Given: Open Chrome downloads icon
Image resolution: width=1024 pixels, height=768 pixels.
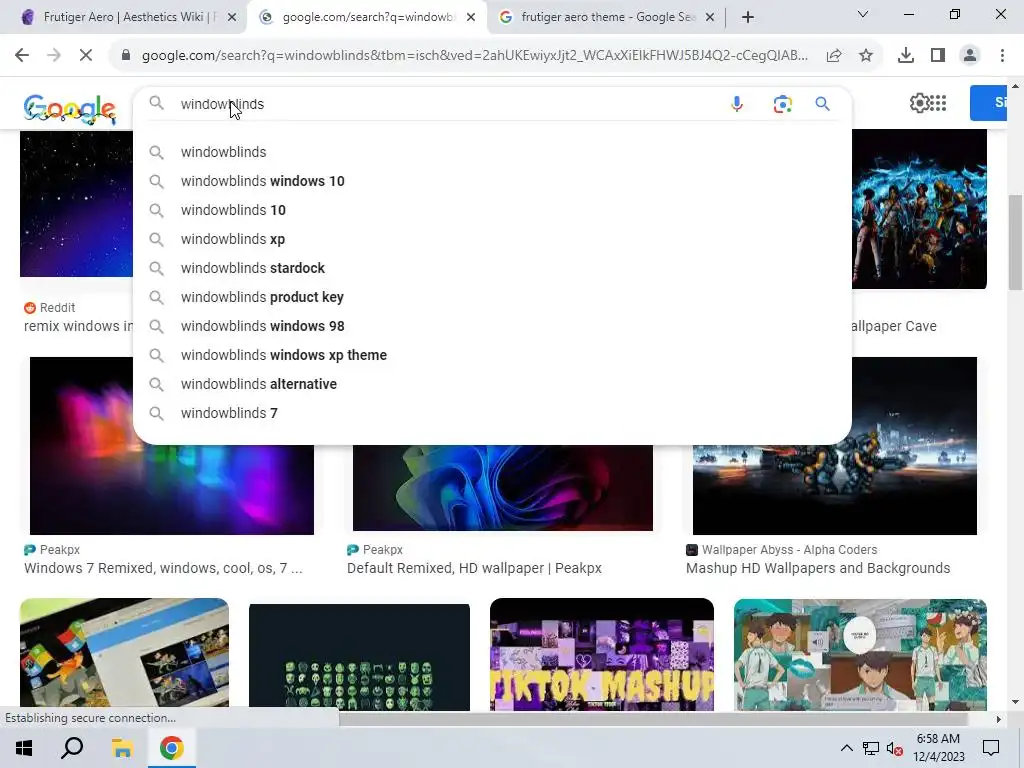Looking at the screenshot, I should coord(906,56).
